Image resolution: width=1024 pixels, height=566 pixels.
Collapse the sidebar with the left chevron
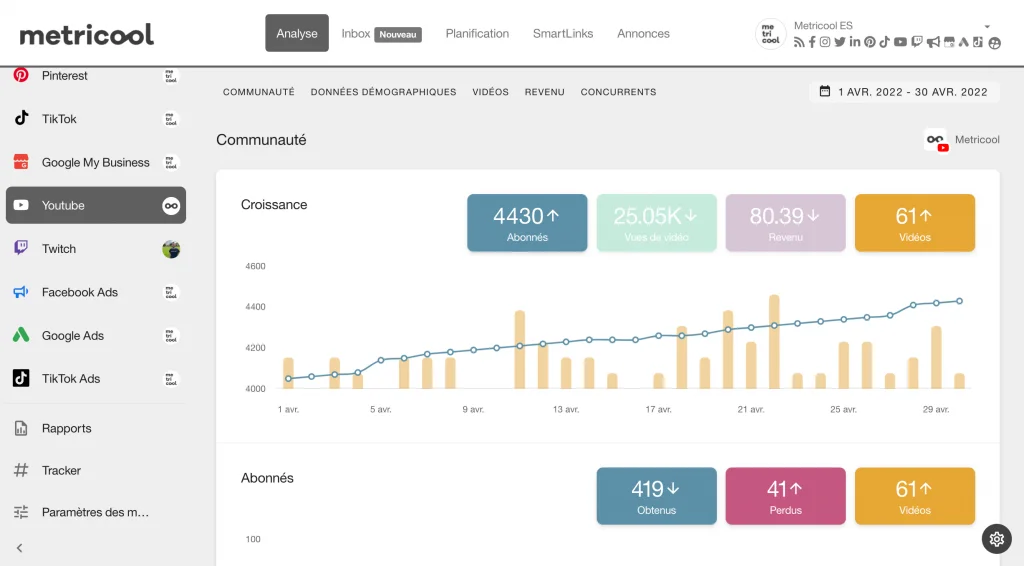(20, 548)
